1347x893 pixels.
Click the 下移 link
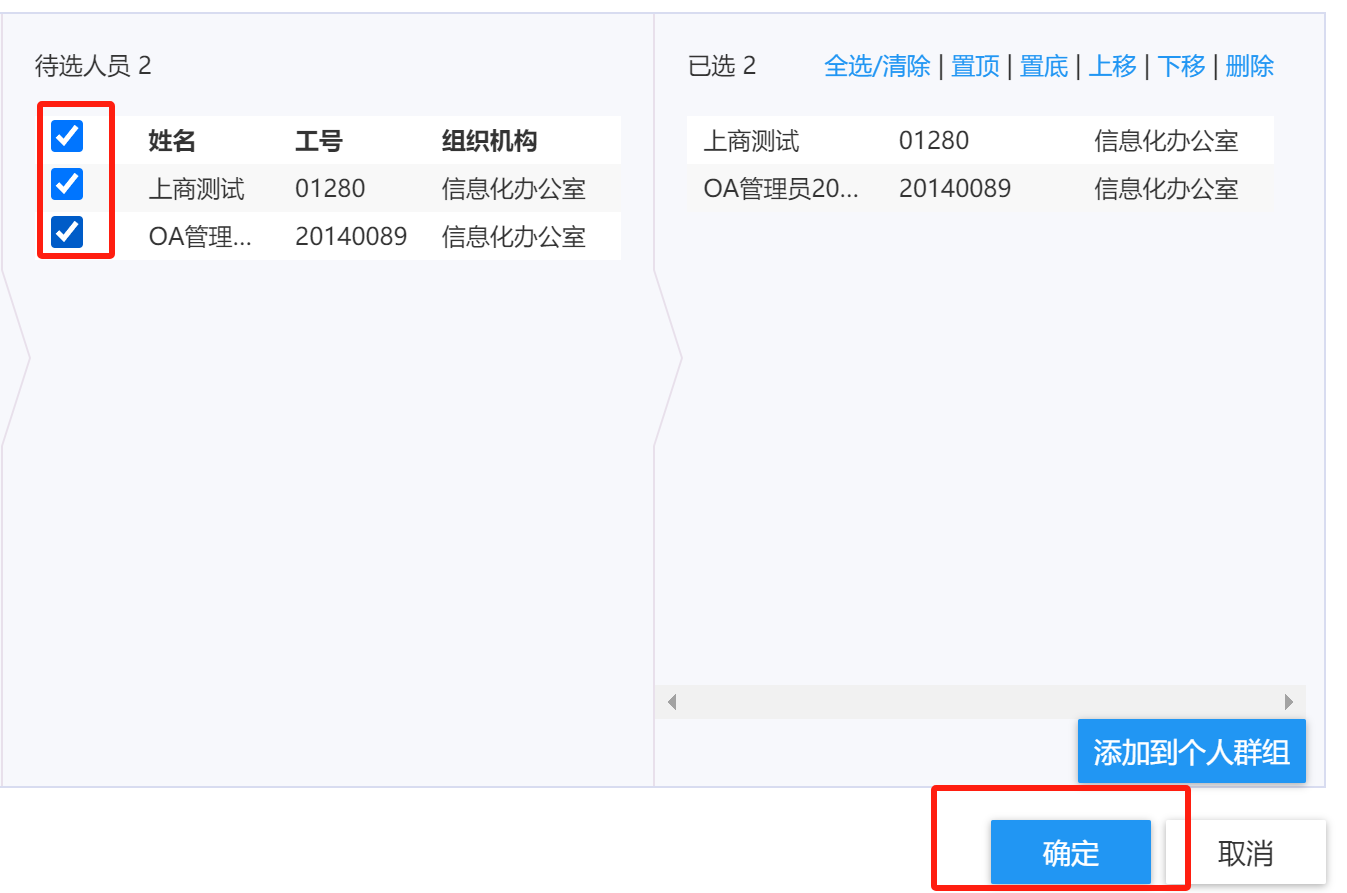1181,66
